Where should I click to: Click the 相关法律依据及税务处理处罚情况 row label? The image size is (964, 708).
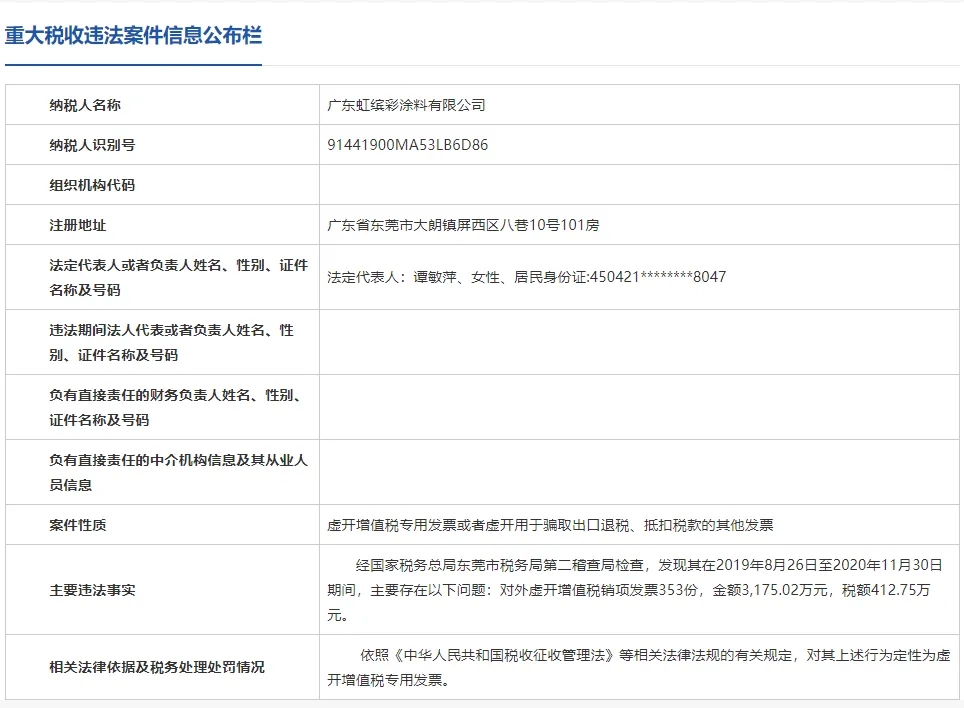(157, 667)
